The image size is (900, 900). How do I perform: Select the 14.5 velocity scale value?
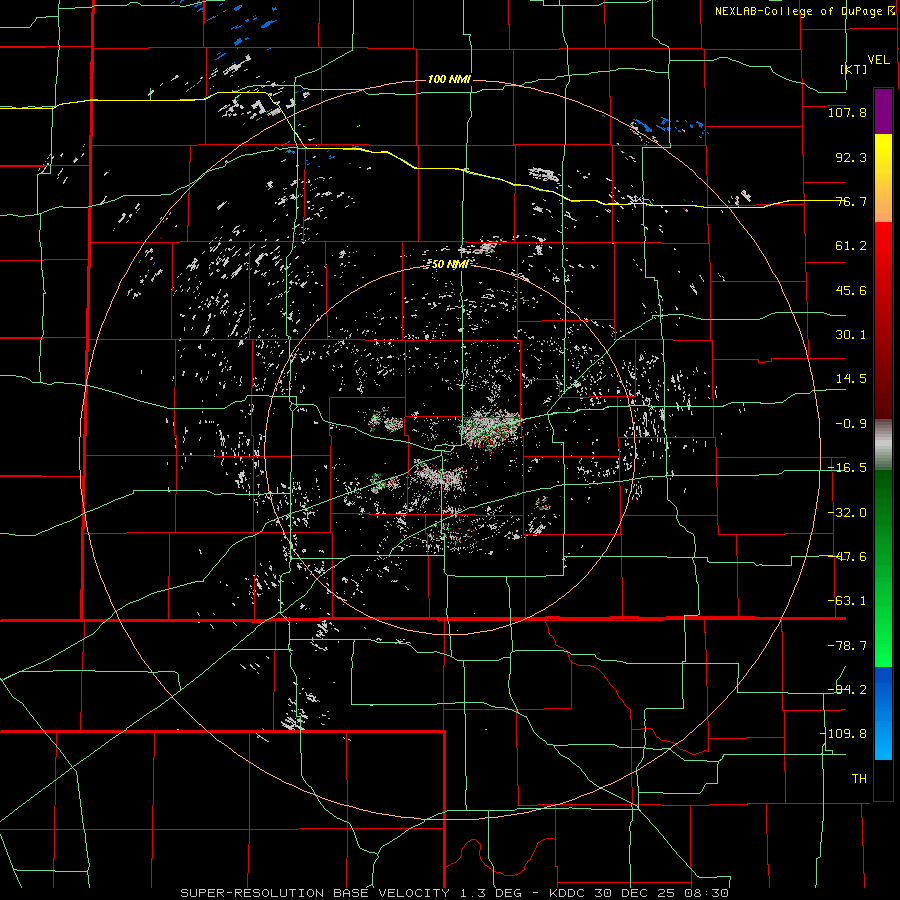click(x=851, y=379)
